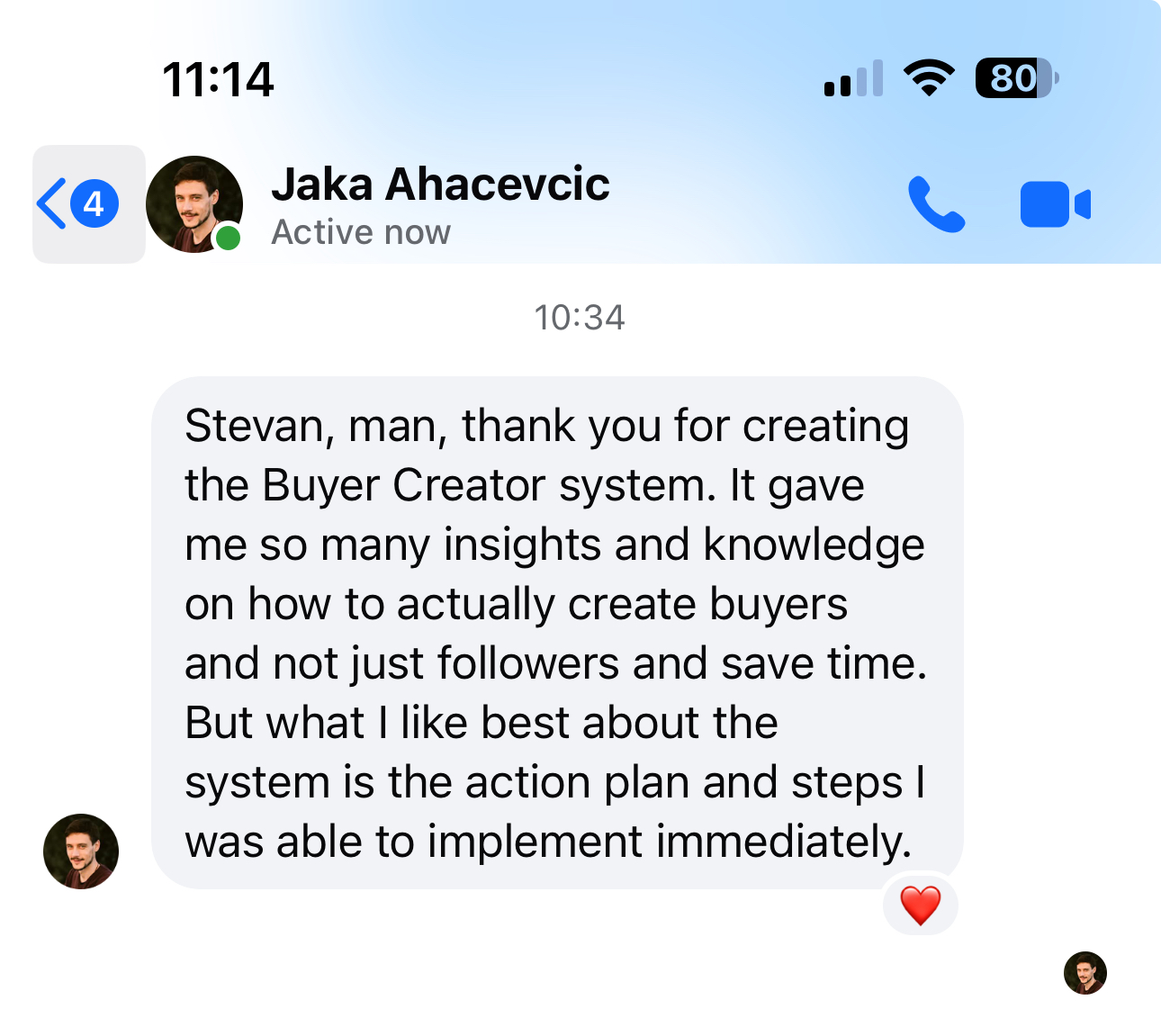Open Jaka's profile picture in the header

194,204
